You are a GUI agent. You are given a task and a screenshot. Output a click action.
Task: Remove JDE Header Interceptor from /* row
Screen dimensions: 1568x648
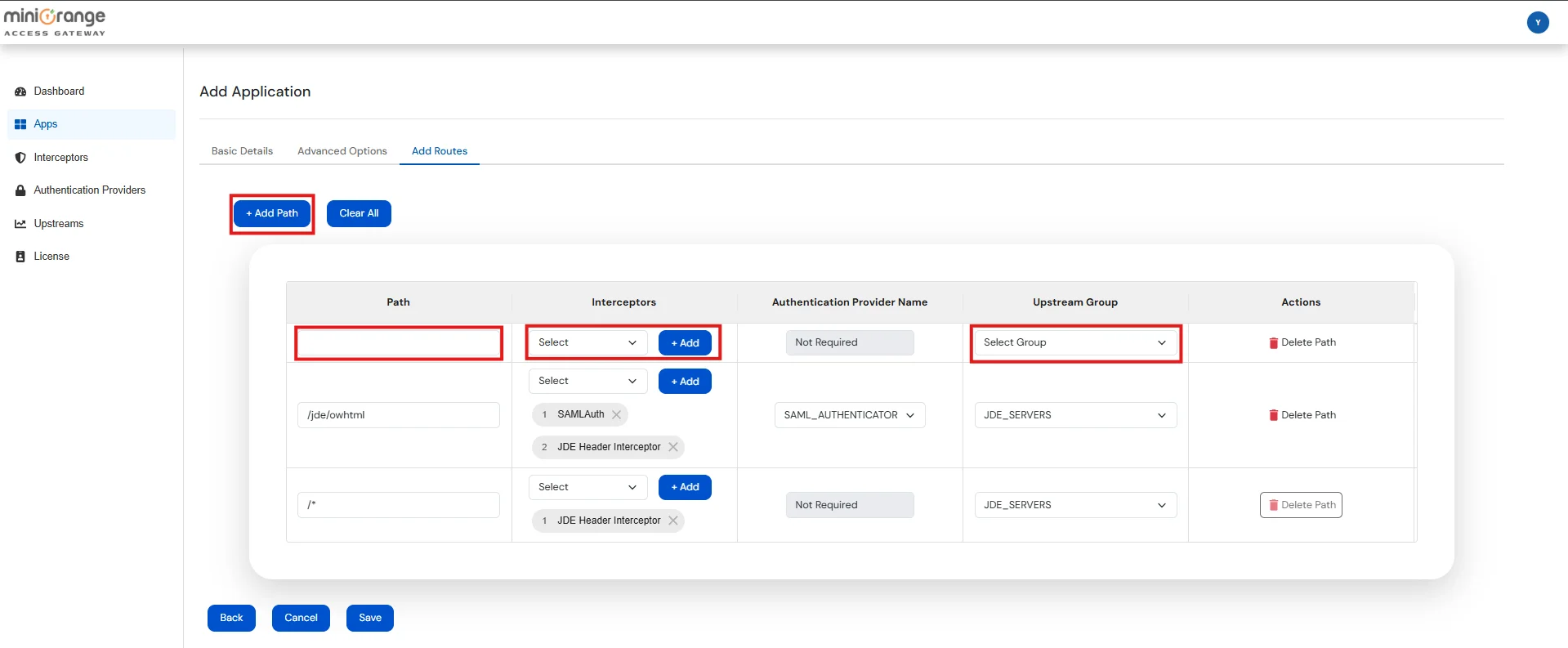click(673, 521)
